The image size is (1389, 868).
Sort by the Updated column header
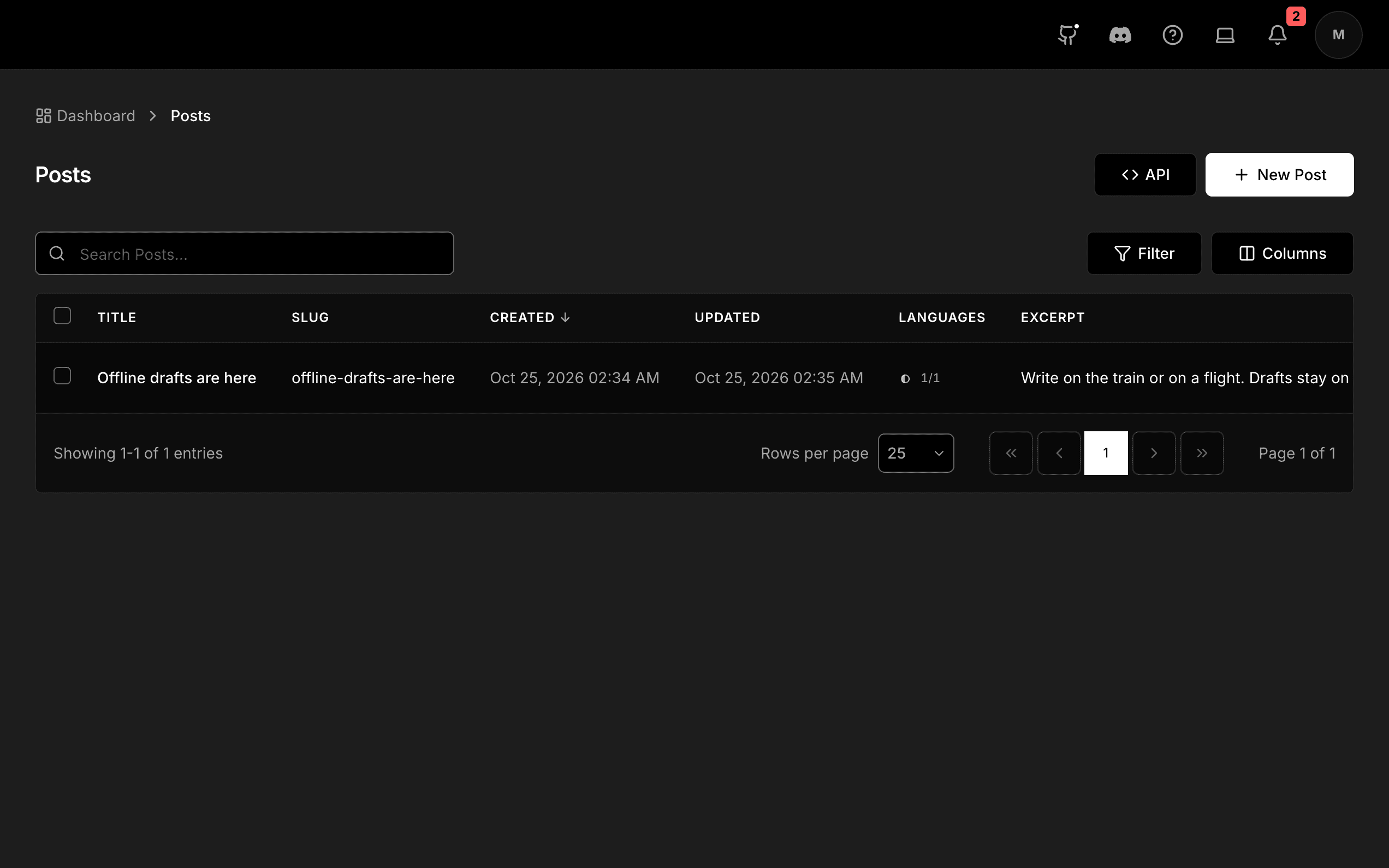(x=727, y=318)
